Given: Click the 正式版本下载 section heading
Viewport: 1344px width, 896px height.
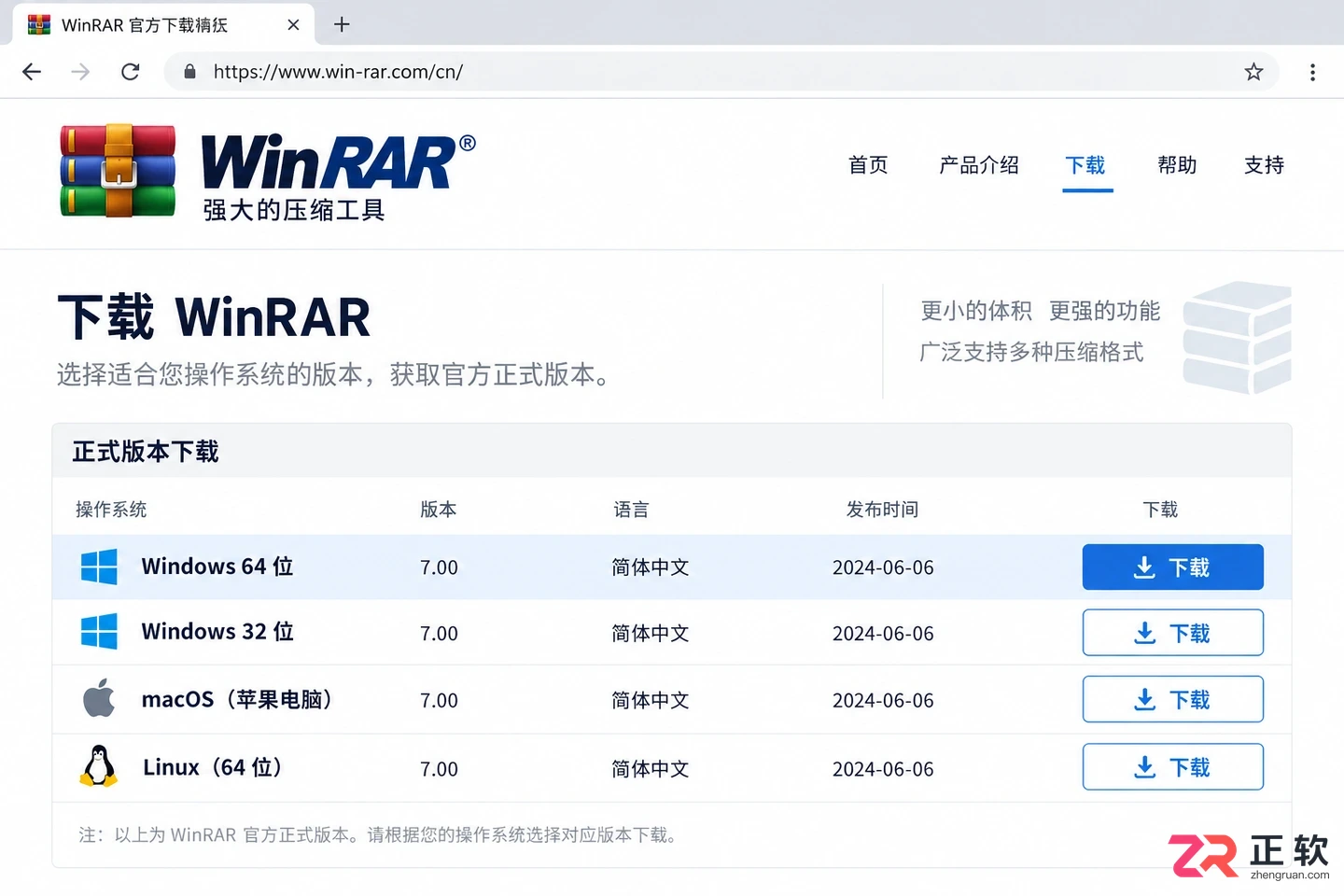Looking at the screenshot, I should (x=146, y=452).
